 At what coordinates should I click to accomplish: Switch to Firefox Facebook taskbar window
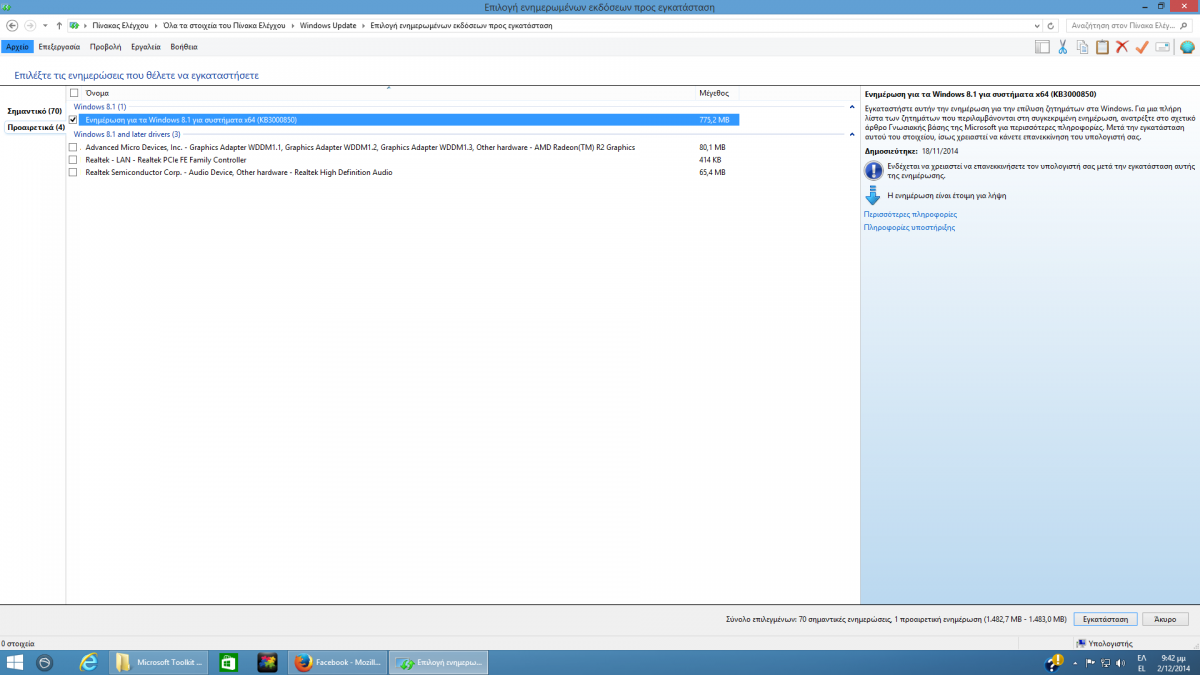337,662
